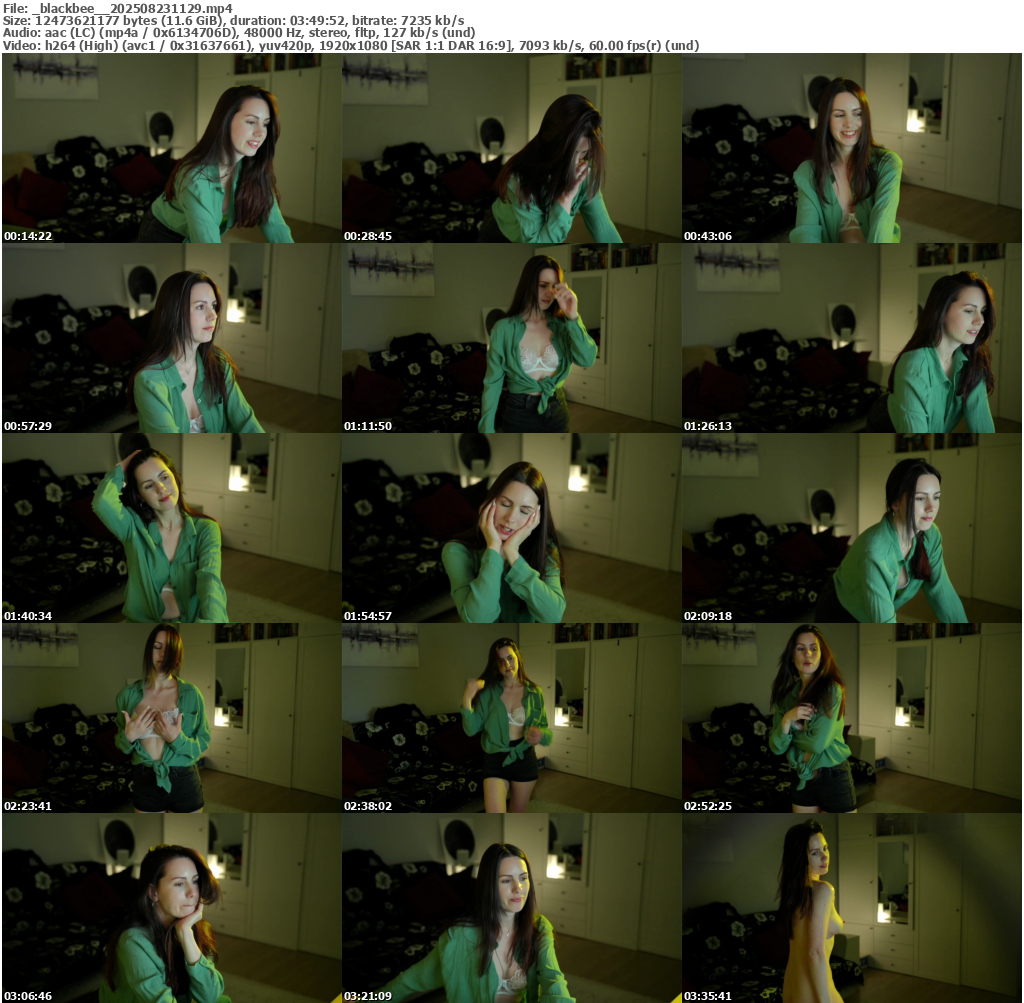Select the thumbnail timestamped 00:14:22
The image size is (1024, 1003).
click(x=172, y=148)
